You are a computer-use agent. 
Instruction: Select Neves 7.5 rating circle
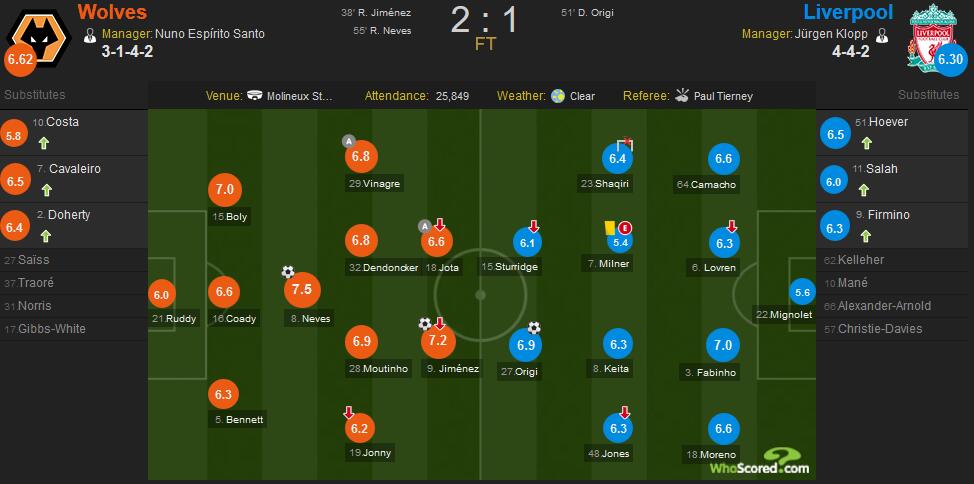click(x=300, y=290)
